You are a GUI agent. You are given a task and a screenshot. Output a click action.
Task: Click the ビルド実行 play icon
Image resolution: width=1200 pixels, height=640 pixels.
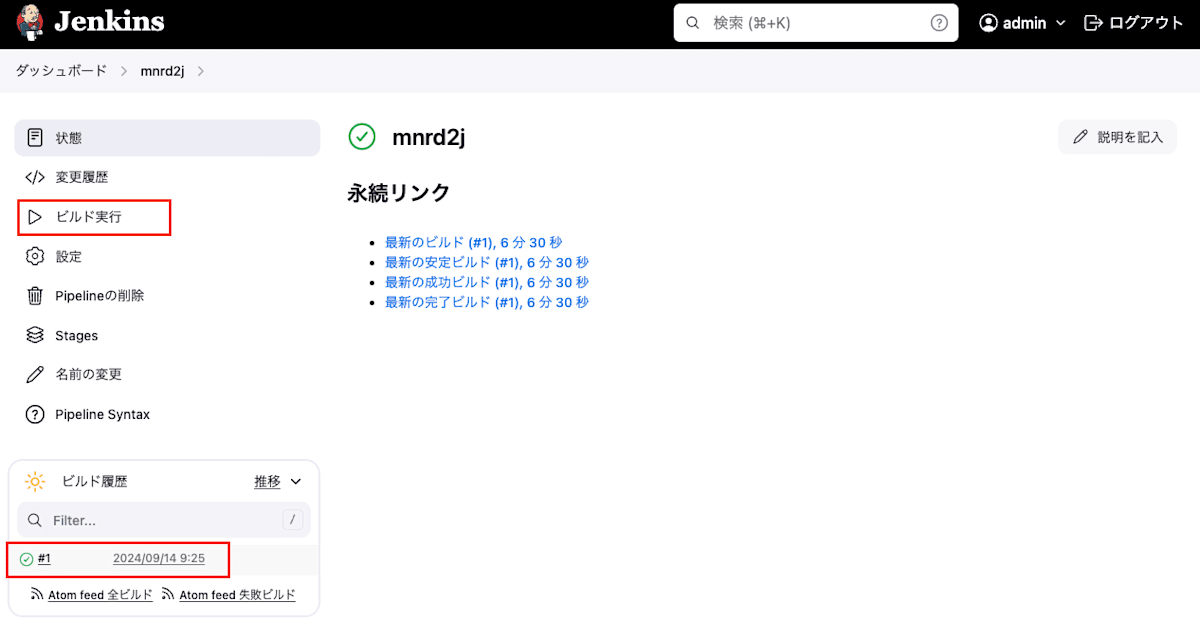click(35, 217)
